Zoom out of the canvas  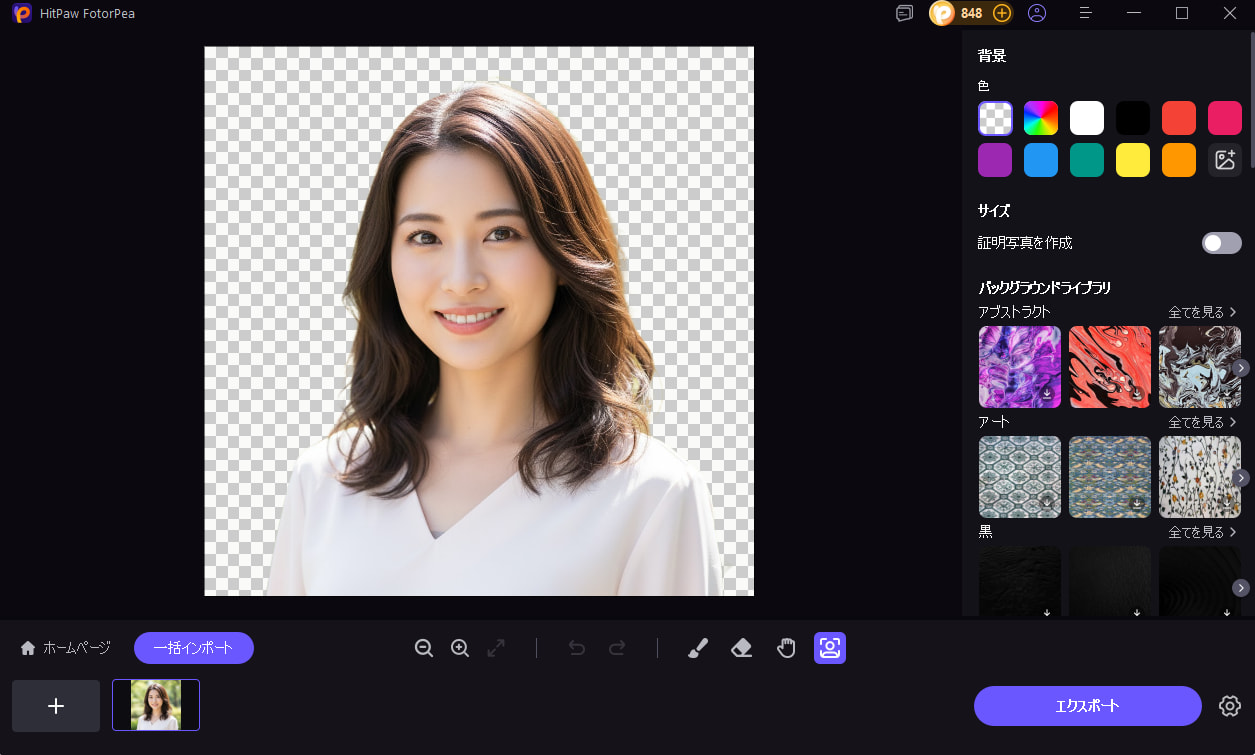(x=424, y=648)
